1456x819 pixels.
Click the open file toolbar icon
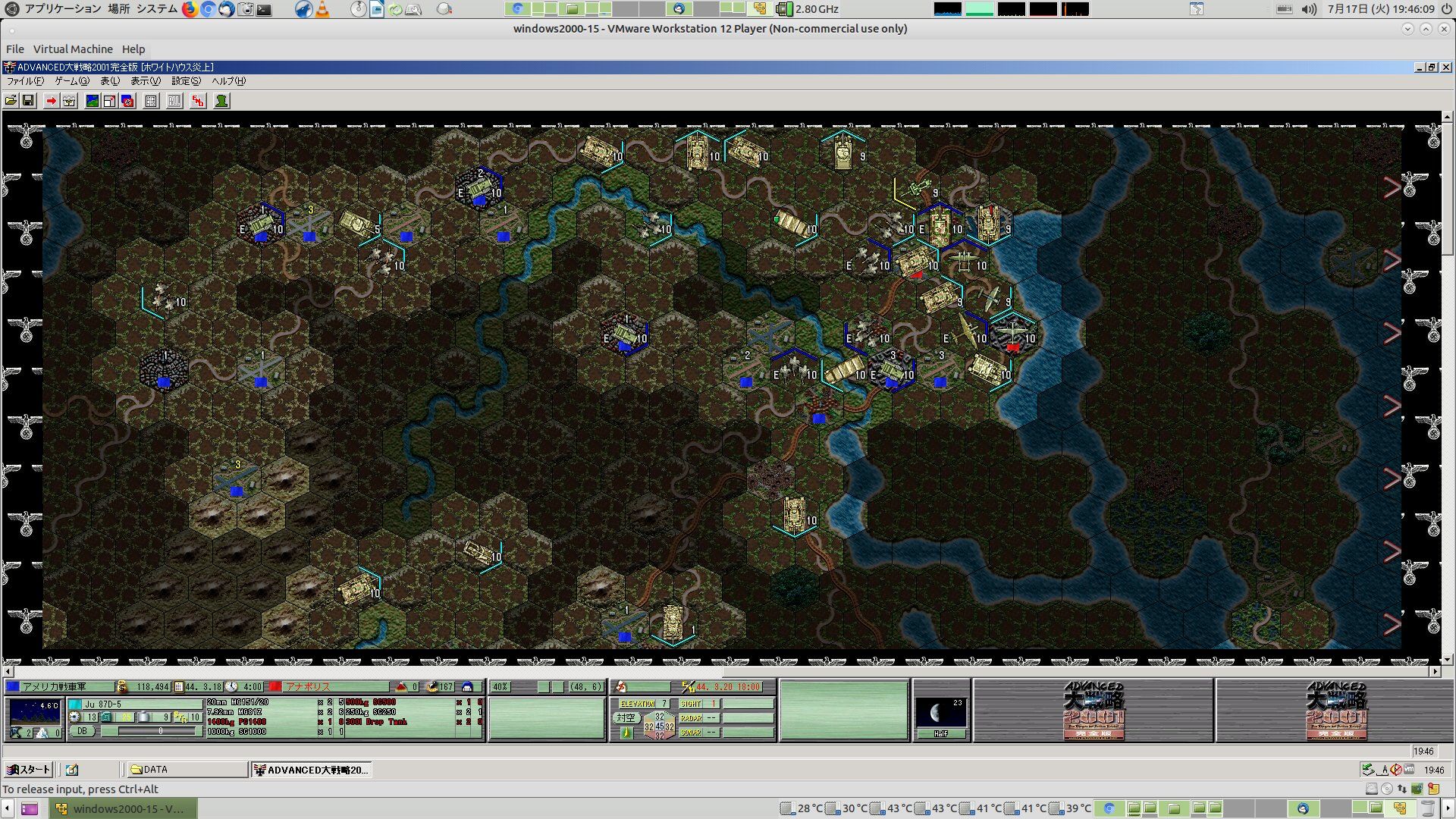(11, 101)
